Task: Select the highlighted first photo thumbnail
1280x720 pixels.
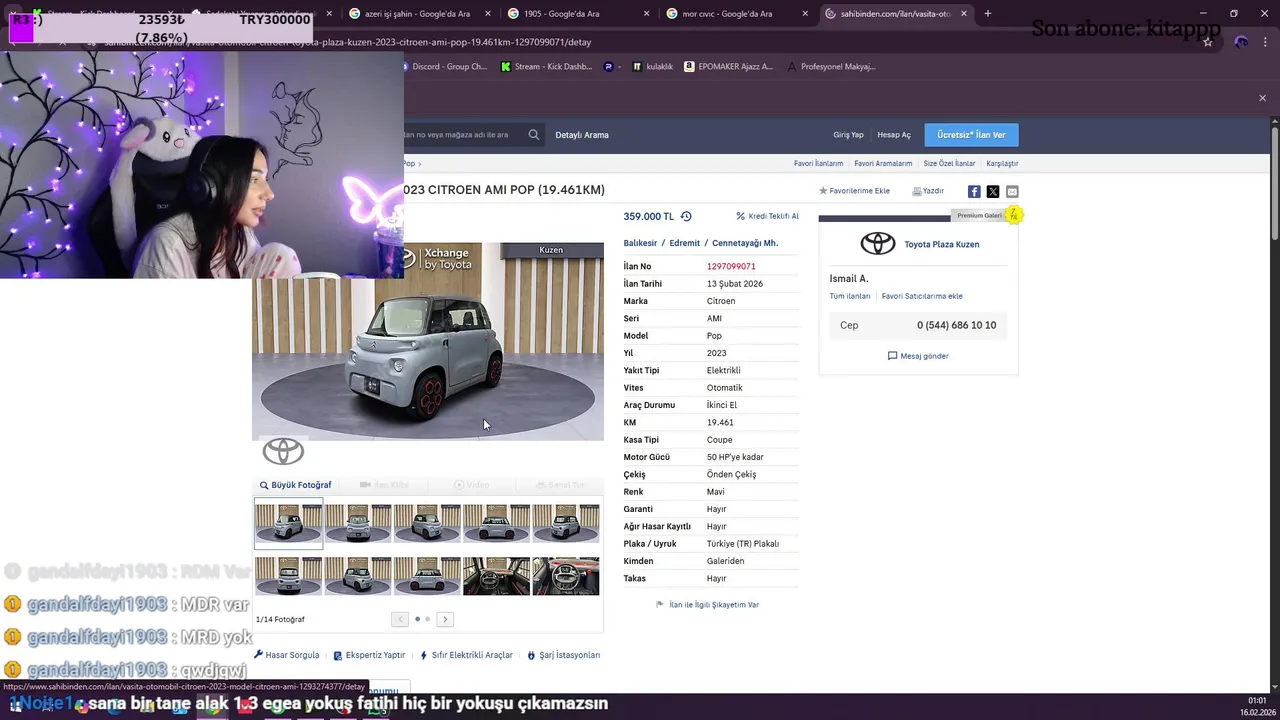Action: (x=288, y=523)
